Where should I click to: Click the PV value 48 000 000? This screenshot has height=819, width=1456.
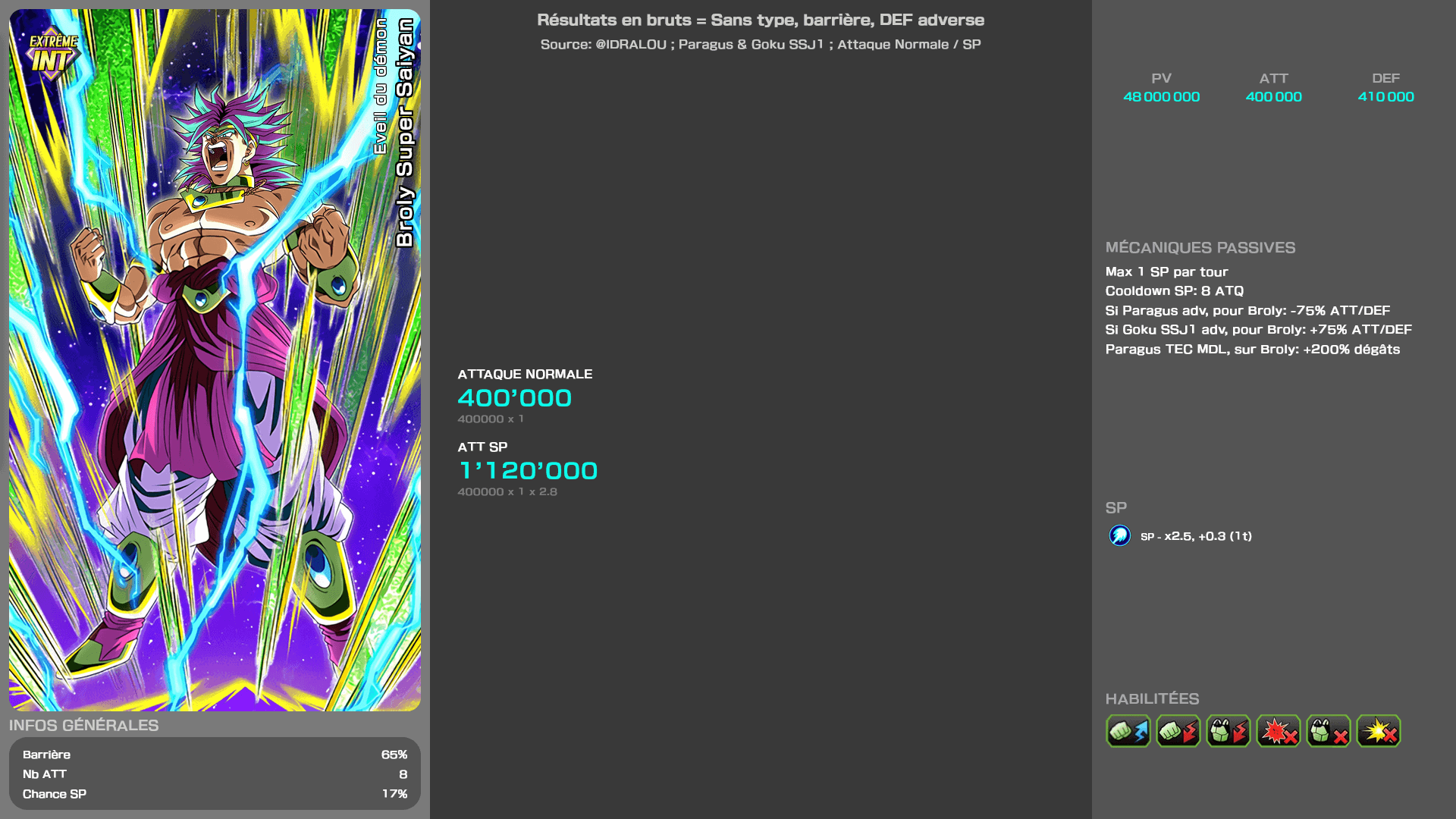(x=1161, y=97)
